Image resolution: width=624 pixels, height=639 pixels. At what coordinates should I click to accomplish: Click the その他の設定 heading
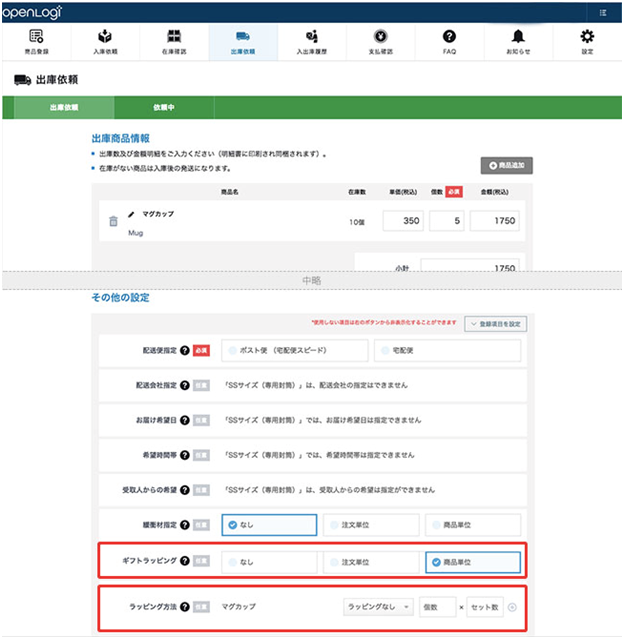[120, 297]
